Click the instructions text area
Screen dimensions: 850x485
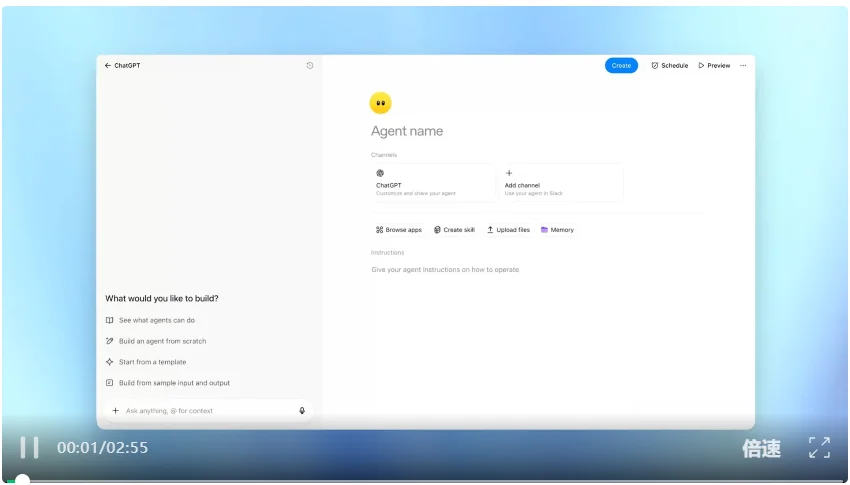coord(446,269)
